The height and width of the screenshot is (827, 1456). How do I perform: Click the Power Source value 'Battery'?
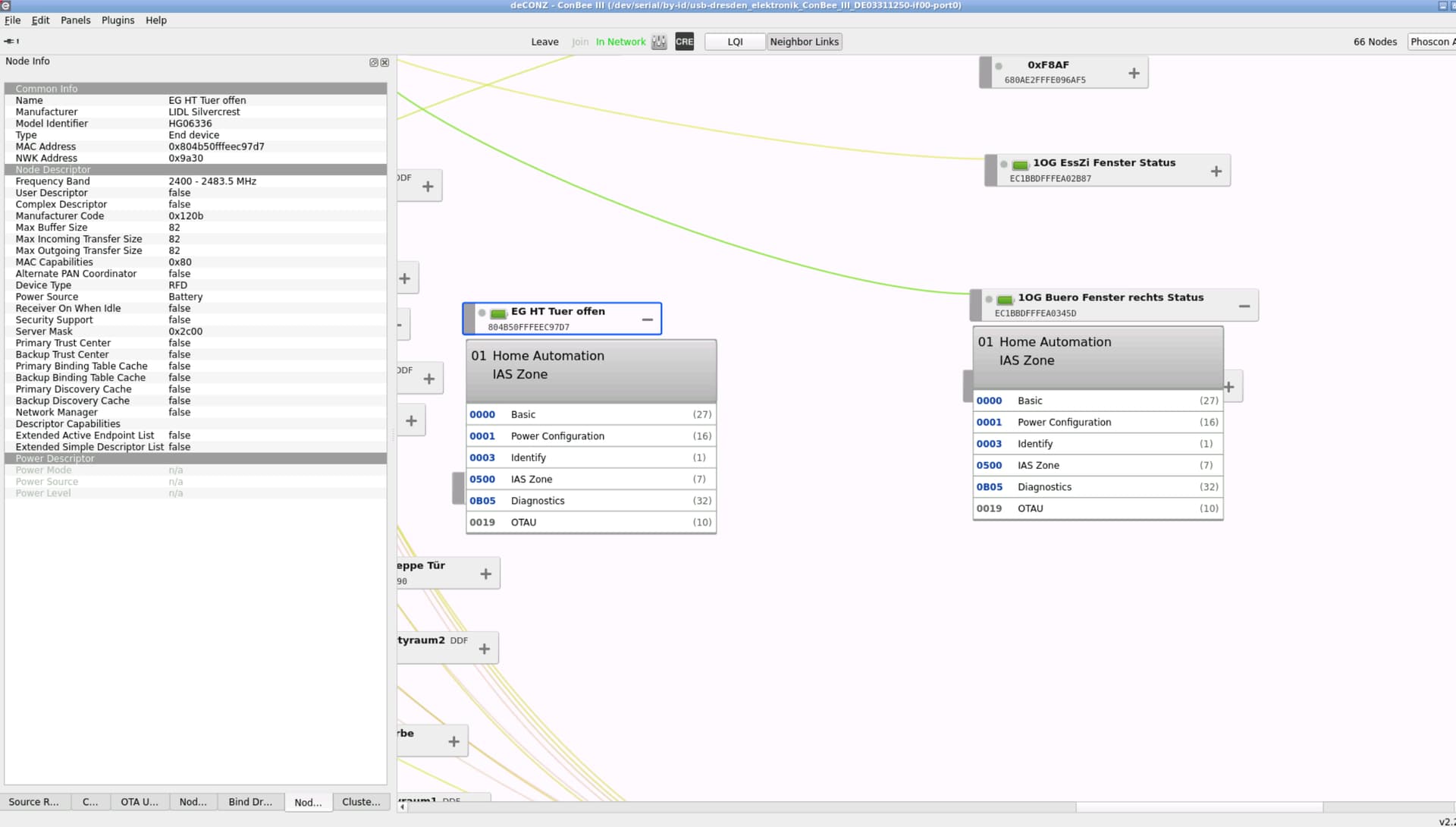pos(185,297)
